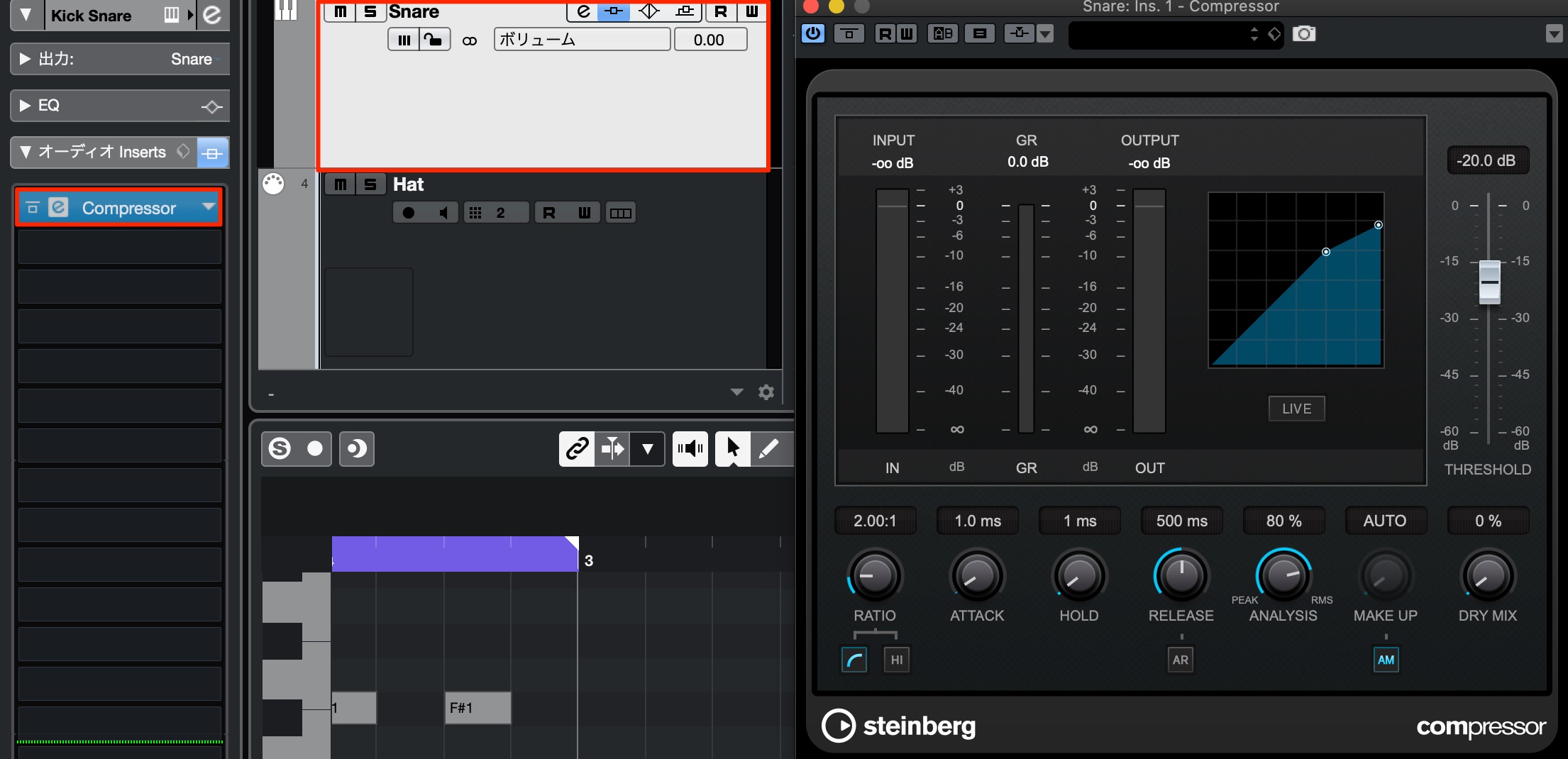Mute the Hat track
1568x759 pixels.
click(x=340, y=184)
